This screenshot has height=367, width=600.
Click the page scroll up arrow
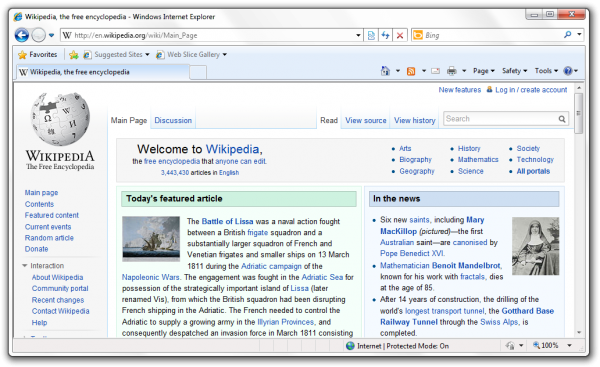tap(579, 88)
